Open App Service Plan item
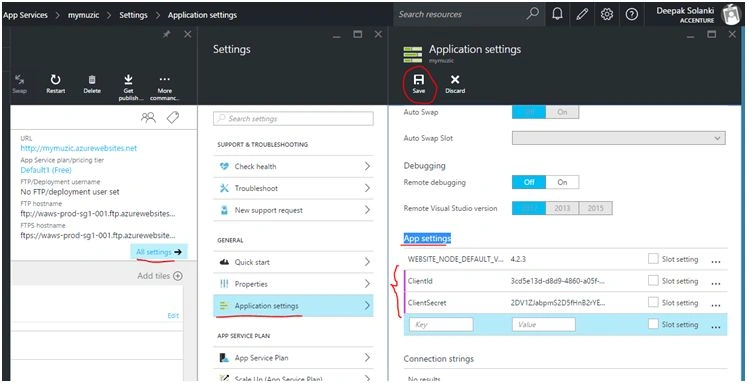Screen dimensions: 747x383 pyautogui.click(x=293, y=358)
